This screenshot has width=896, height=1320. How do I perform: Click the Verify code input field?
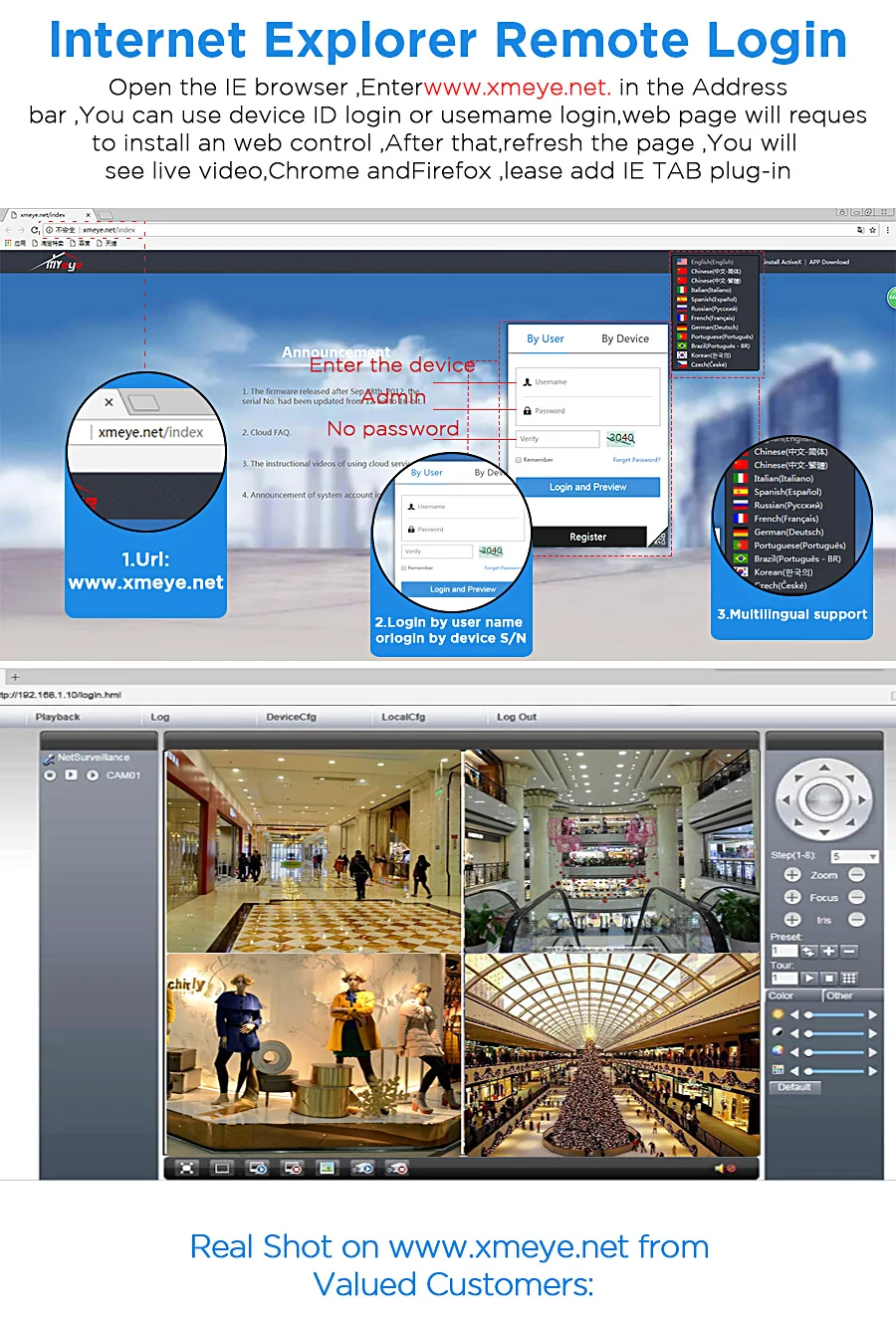[558, 438]
